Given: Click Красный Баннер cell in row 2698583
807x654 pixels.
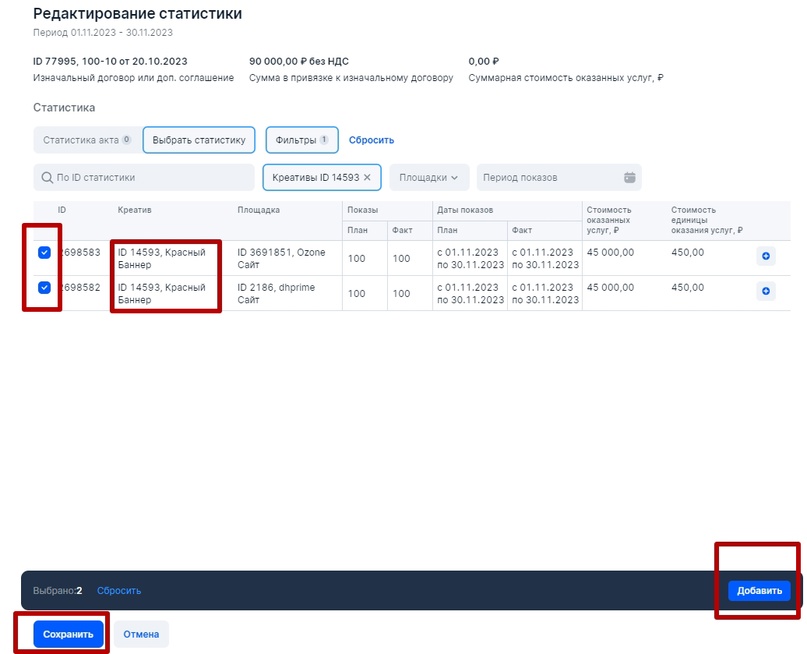Looking at the screenshot, I should tap(162, 258).
